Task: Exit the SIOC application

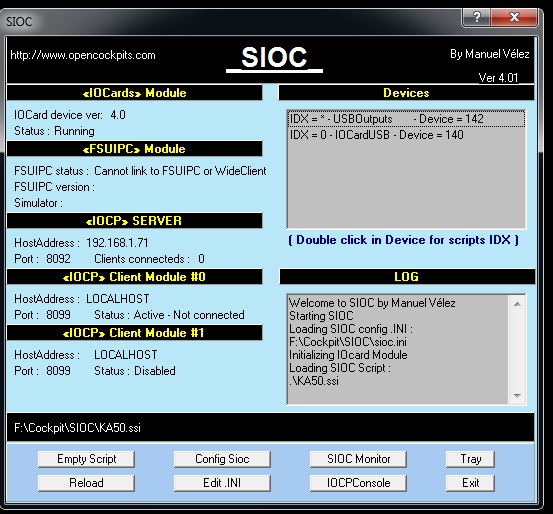Action: [470, 483]
